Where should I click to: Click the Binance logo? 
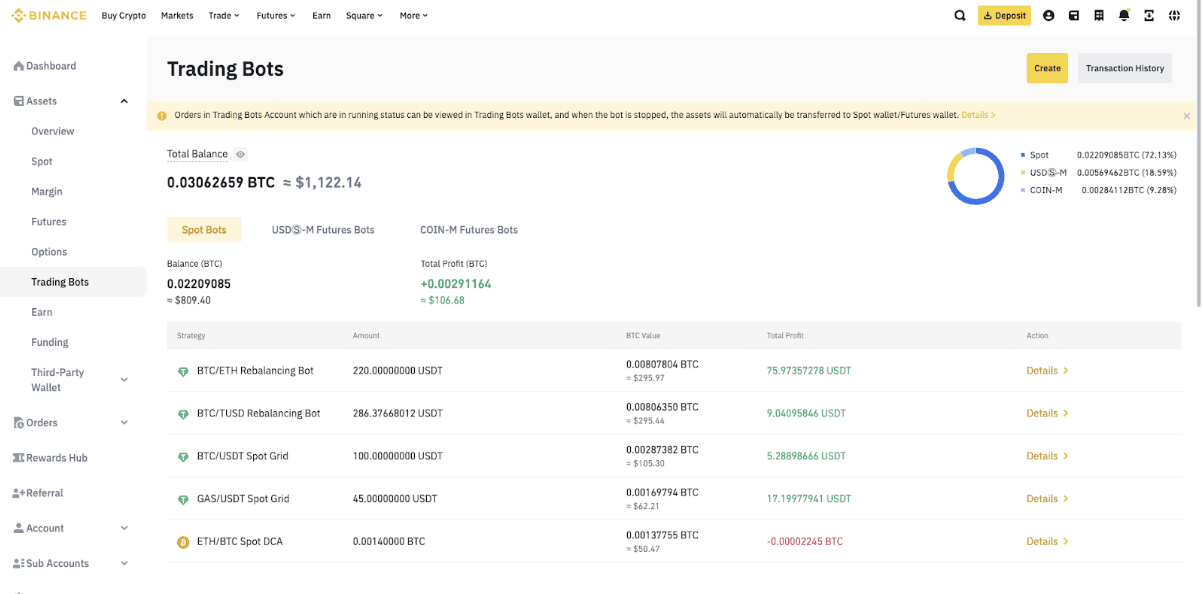(x=49, y=16)
